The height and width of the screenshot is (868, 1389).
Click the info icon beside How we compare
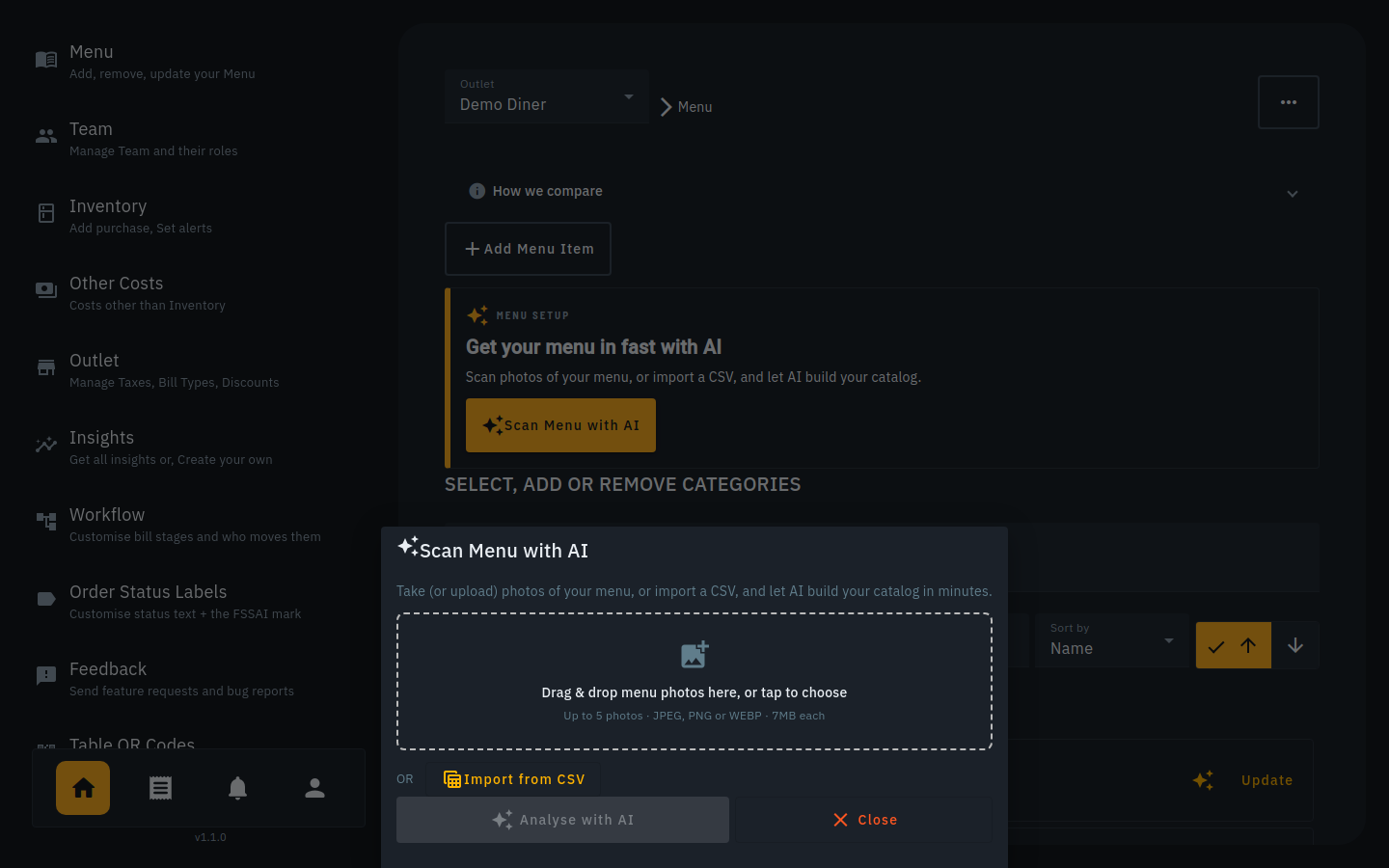click(x=477, y=191)
